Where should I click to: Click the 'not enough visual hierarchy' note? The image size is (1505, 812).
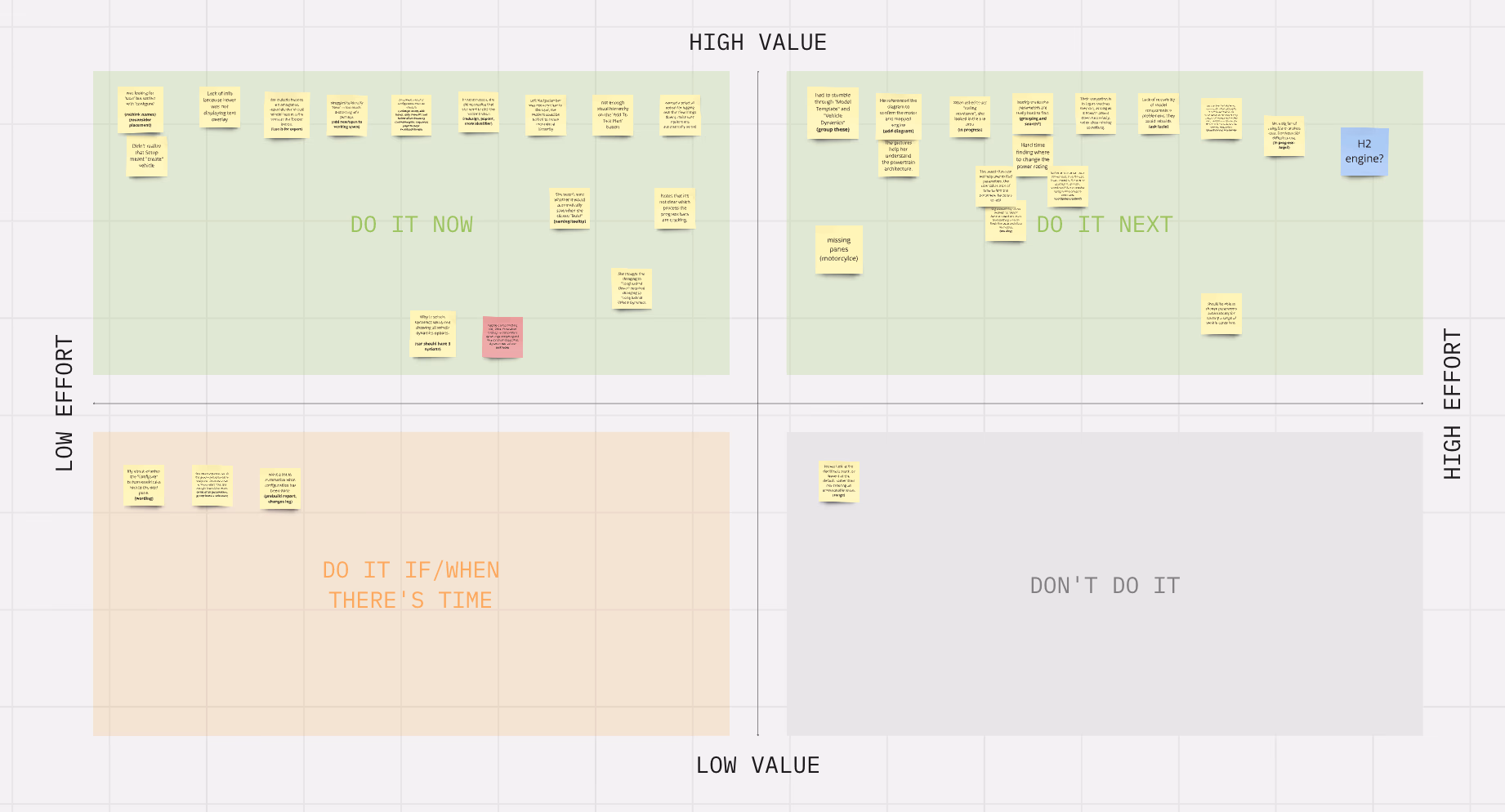click(612, 115)
